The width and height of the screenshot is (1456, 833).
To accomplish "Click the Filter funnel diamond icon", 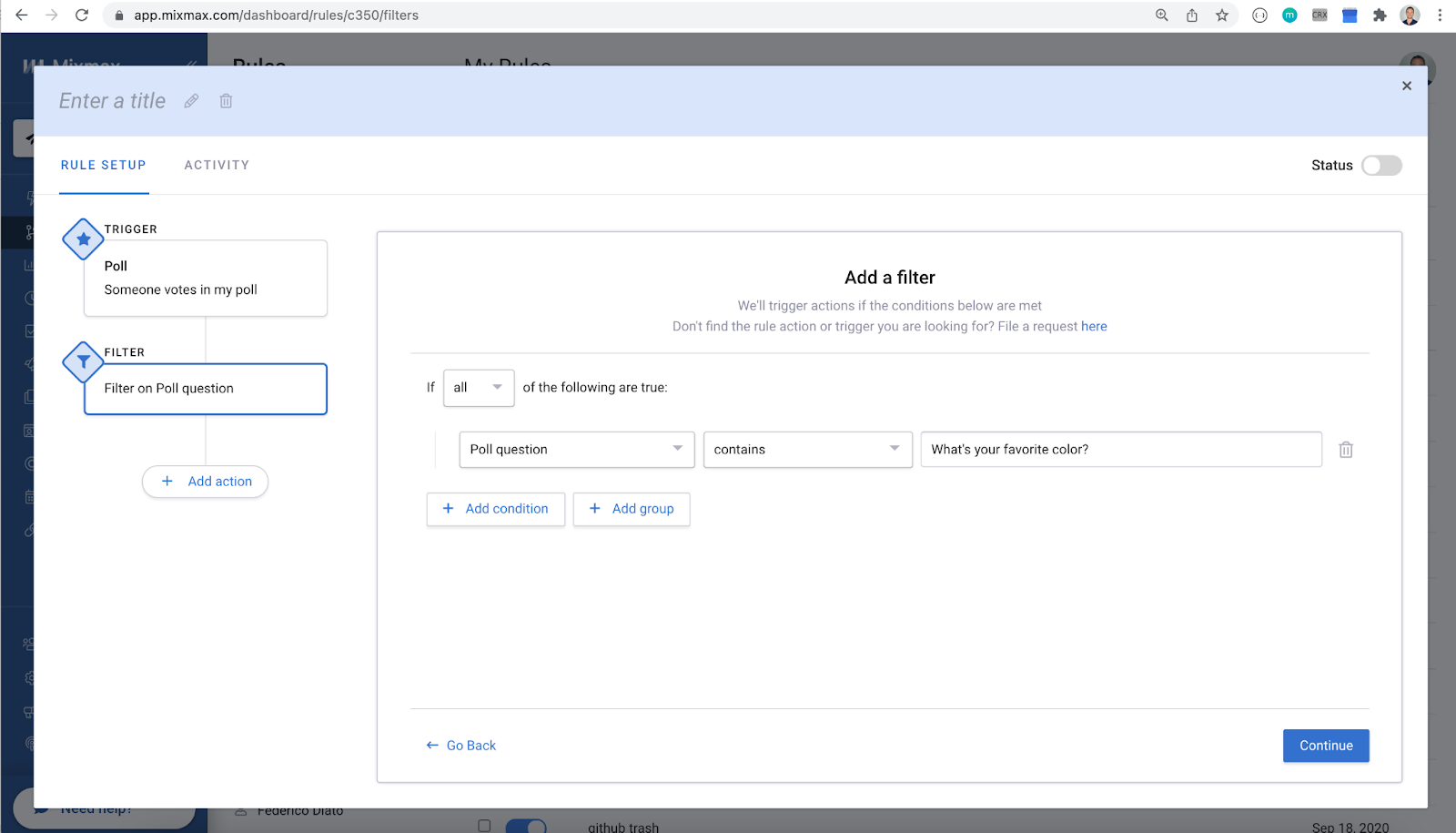I will 83,362.
